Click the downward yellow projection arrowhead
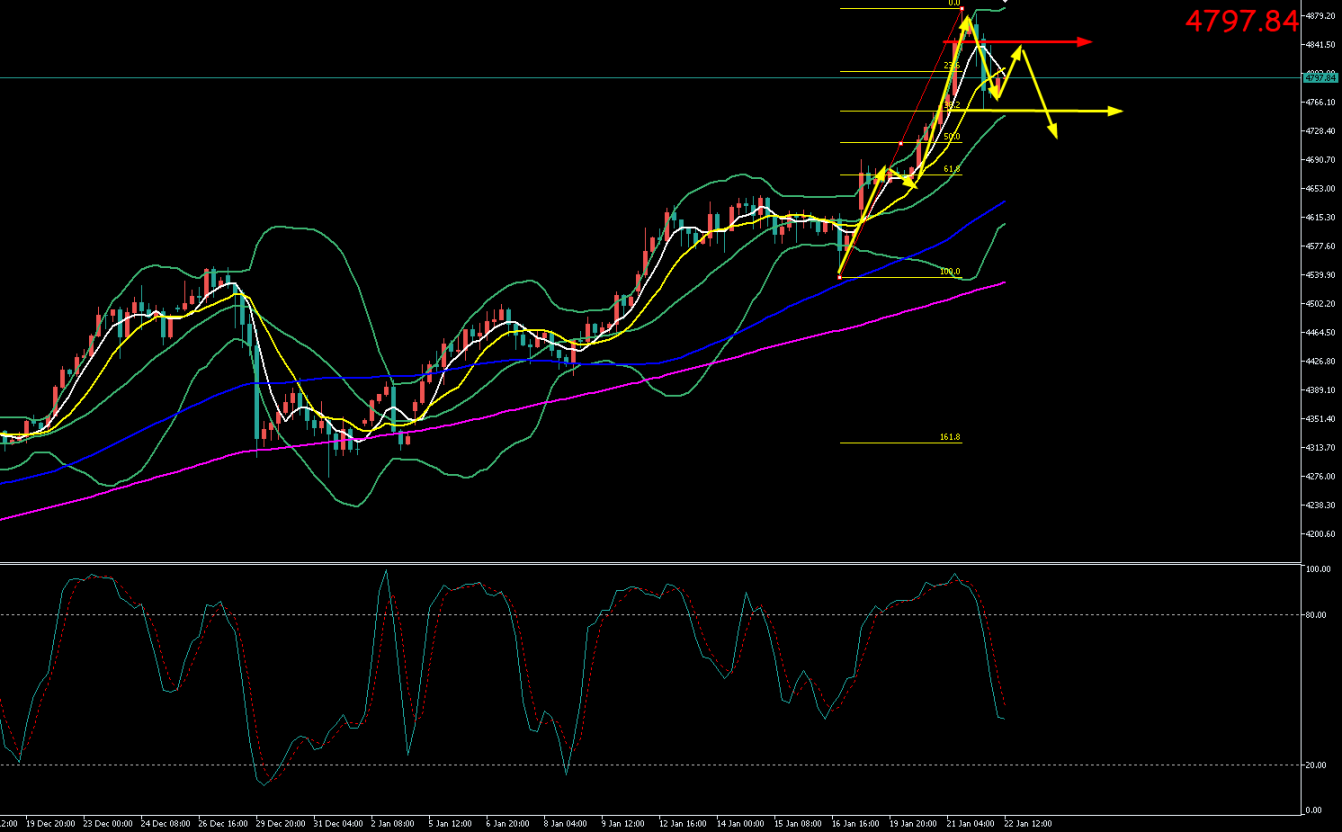1342x832 pixels. tap(1052, 133)
